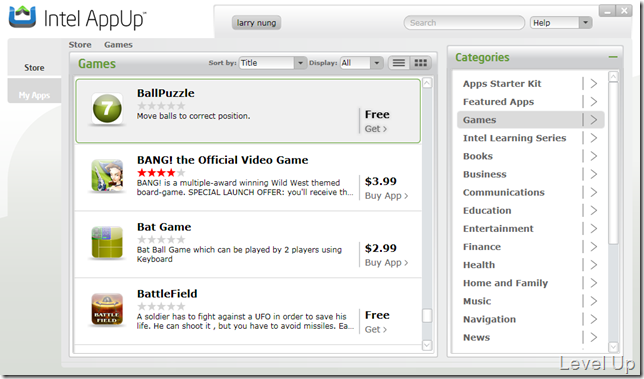Click the games list scroll down arrow

coord(427,345)
